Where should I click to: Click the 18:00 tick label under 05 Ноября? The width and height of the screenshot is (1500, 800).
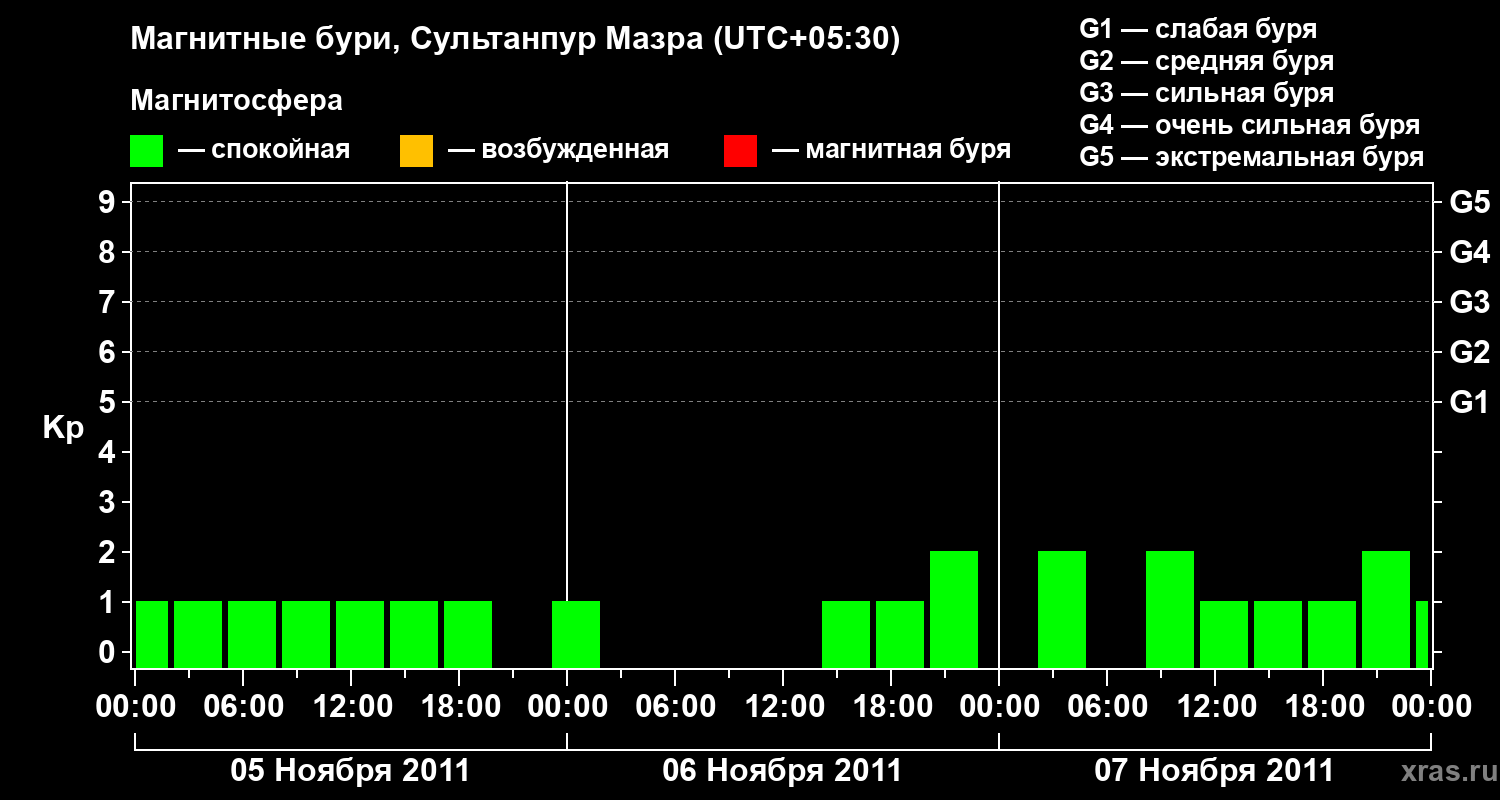459,706
